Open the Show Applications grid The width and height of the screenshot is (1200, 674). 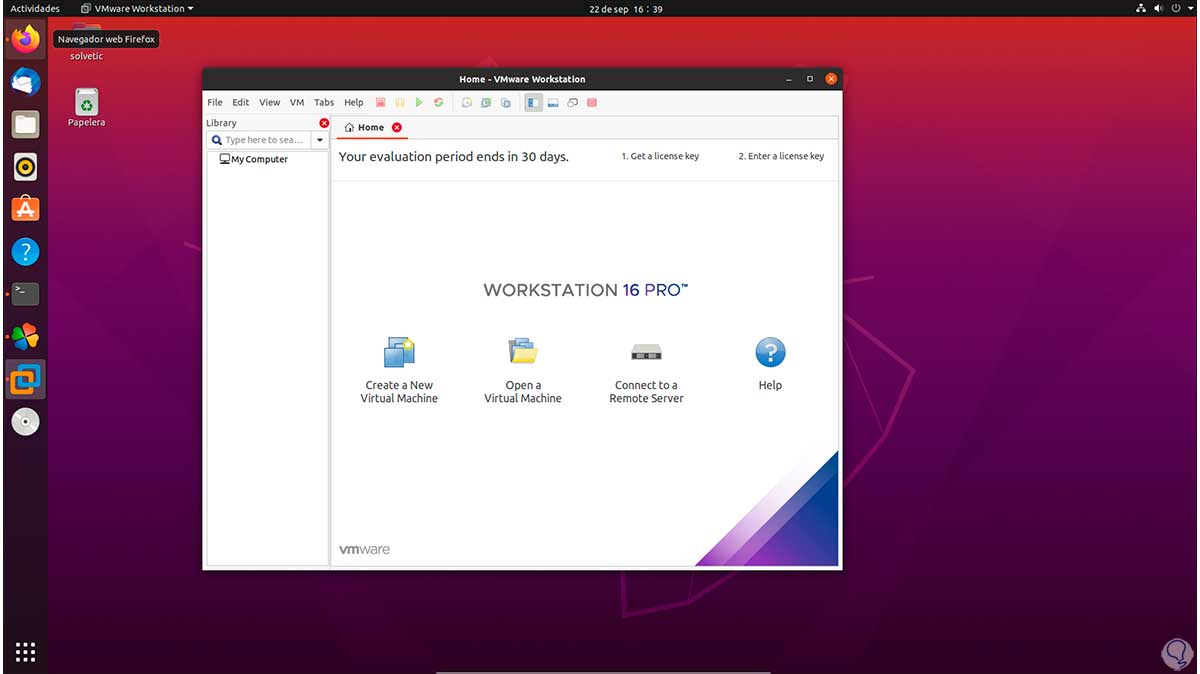(x=25, y=652)
